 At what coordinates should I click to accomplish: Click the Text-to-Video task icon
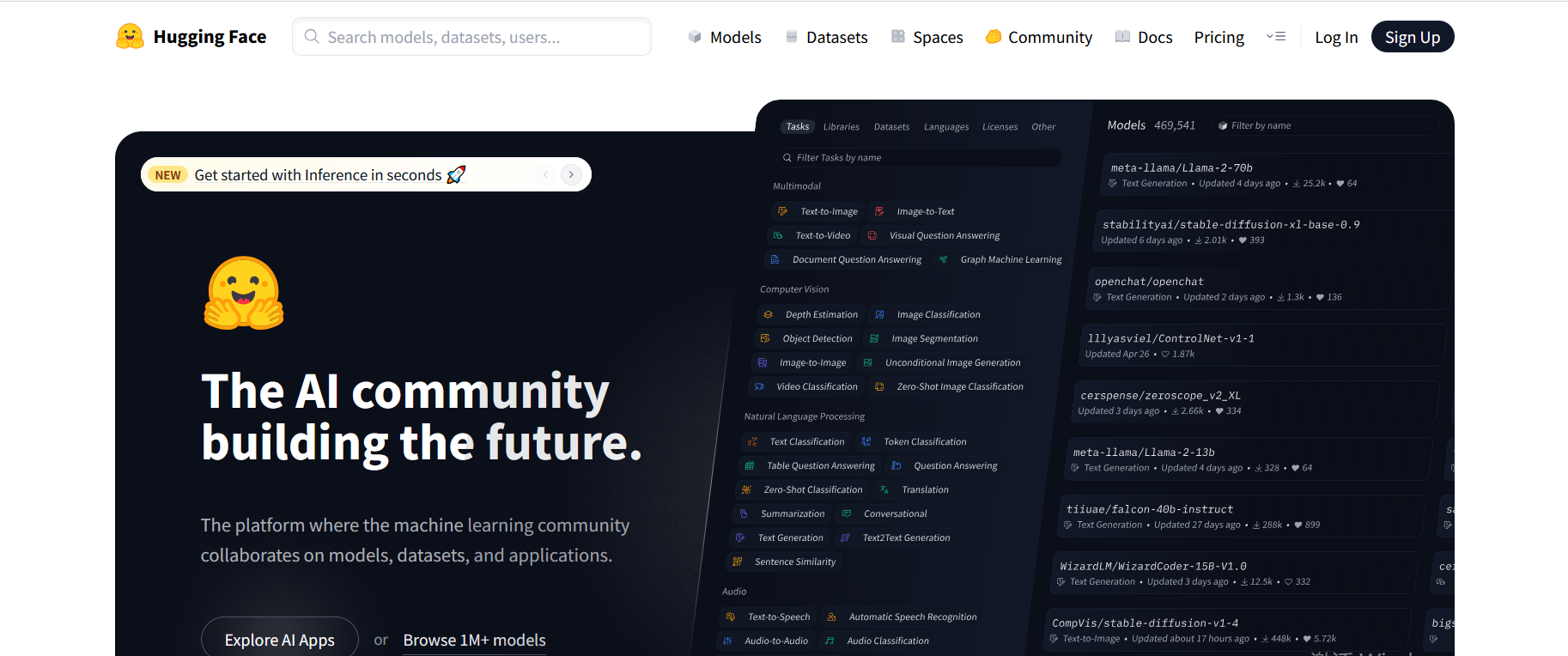tap(778, 235)
